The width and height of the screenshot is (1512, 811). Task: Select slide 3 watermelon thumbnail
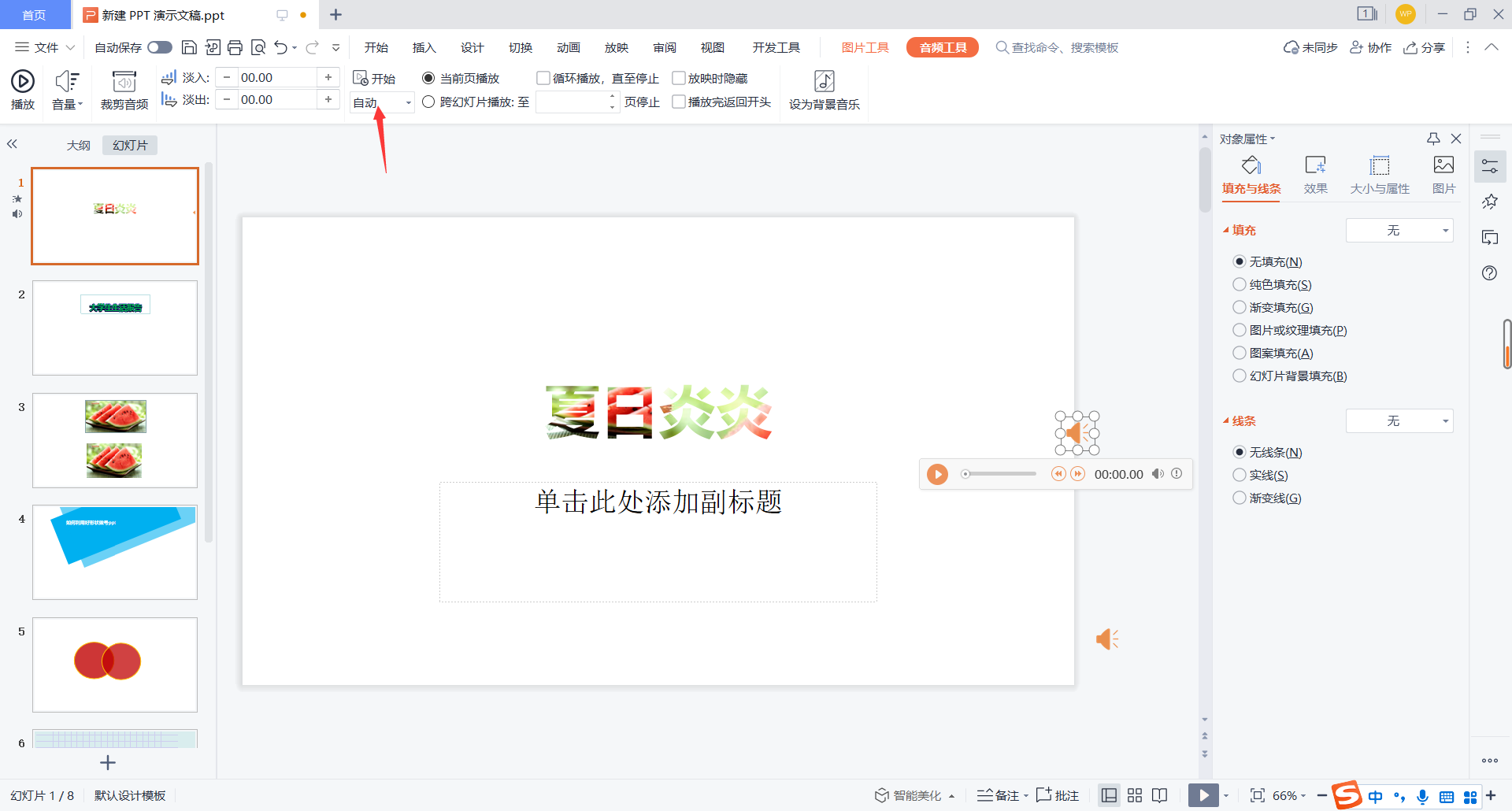click(x=115, y=440)
